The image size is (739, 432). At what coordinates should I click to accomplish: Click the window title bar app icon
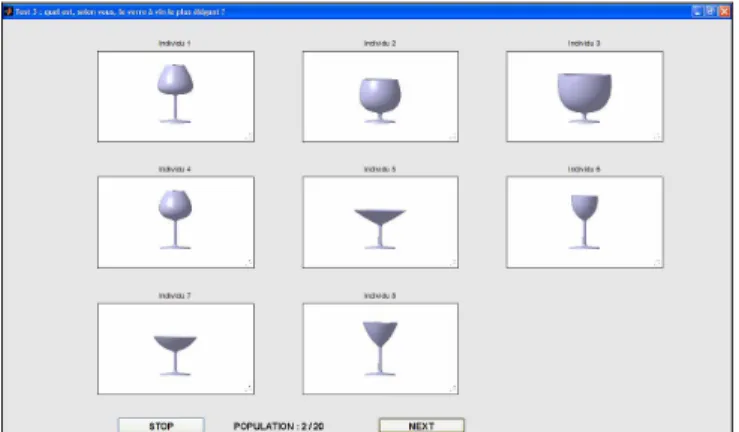tap(8, 11)
